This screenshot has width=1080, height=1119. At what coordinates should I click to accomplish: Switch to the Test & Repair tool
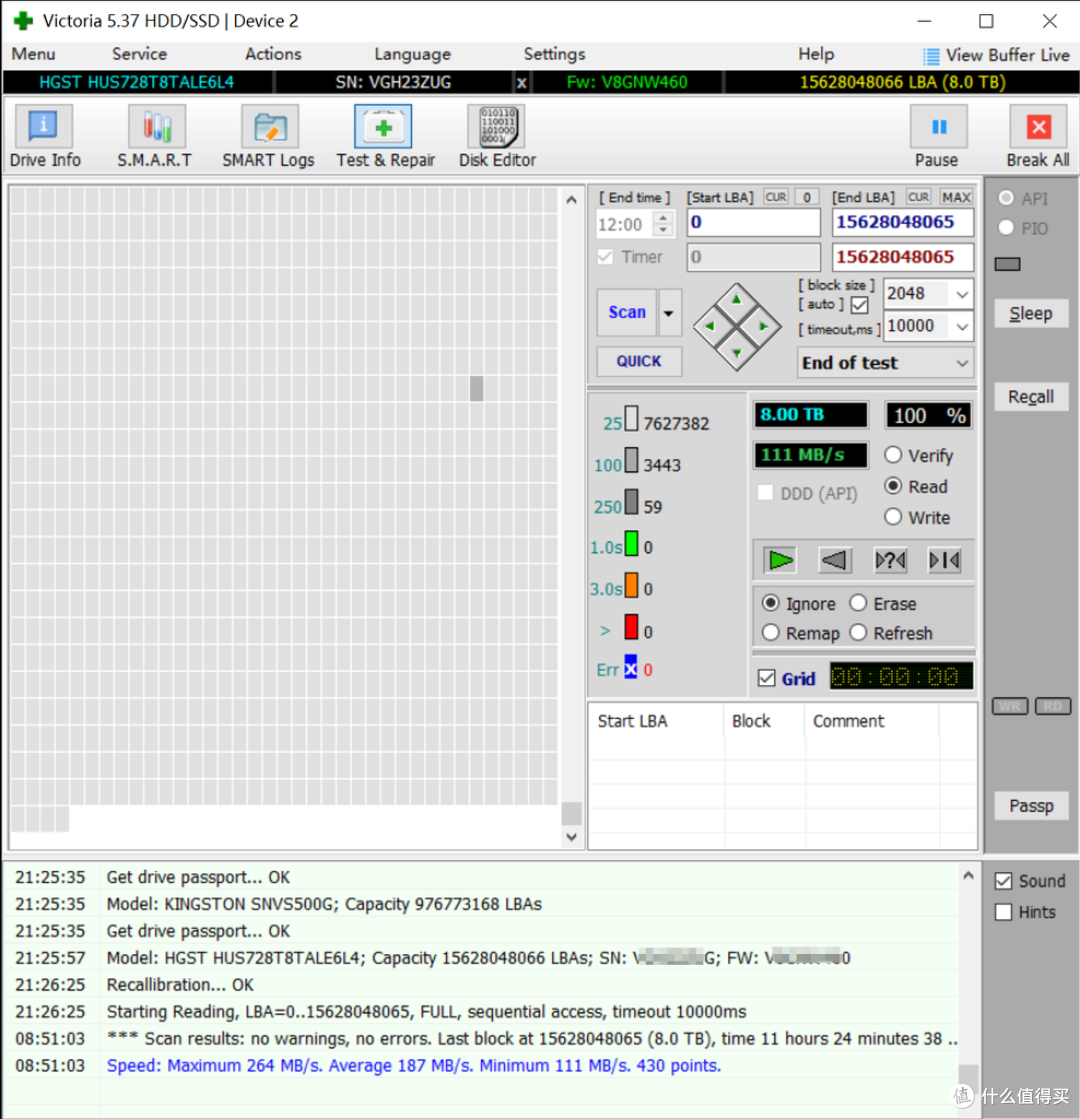(385, 136)
